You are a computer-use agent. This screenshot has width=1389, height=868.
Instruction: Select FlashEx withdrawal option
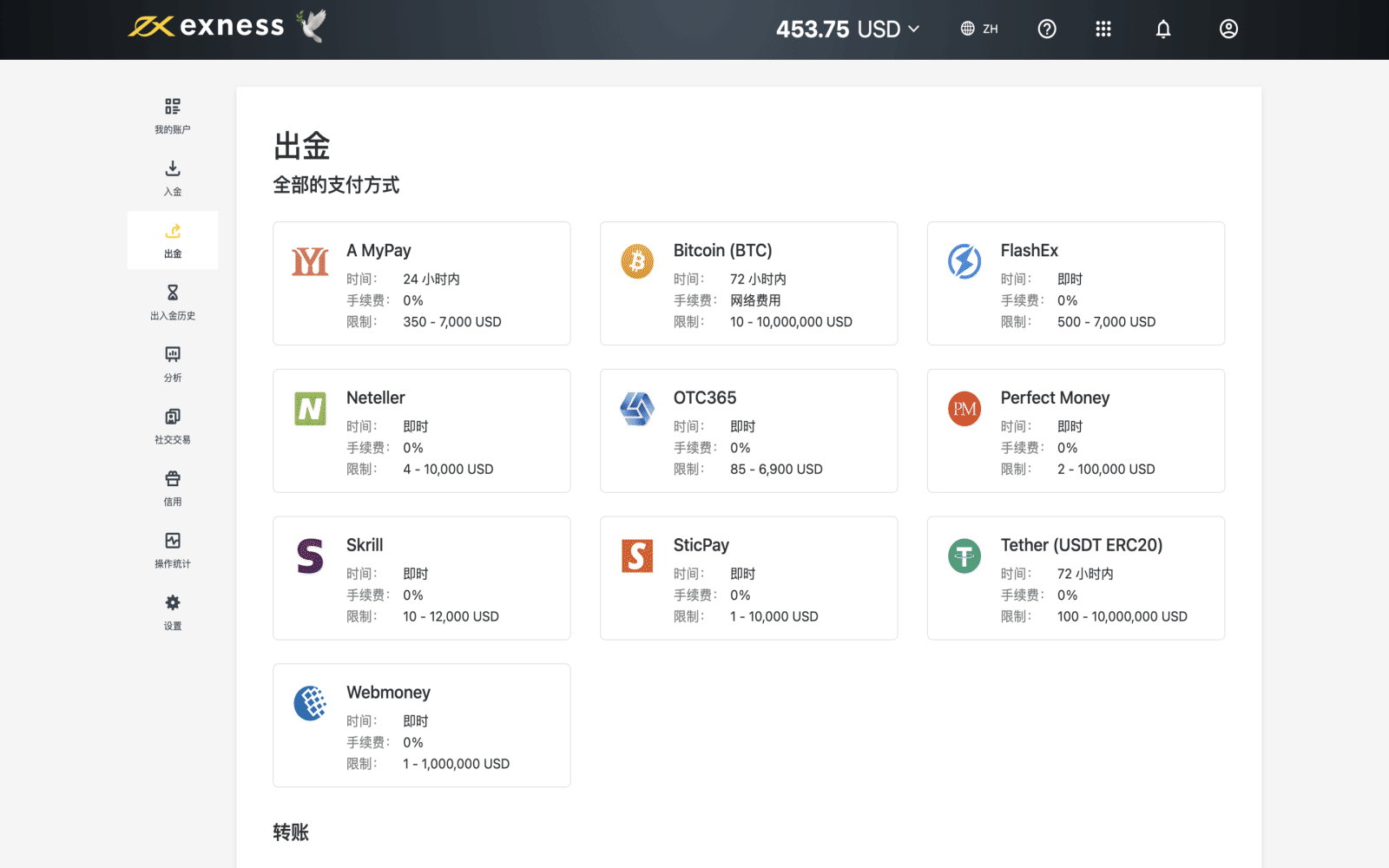pyautogui.click(x=1076, y=283)
